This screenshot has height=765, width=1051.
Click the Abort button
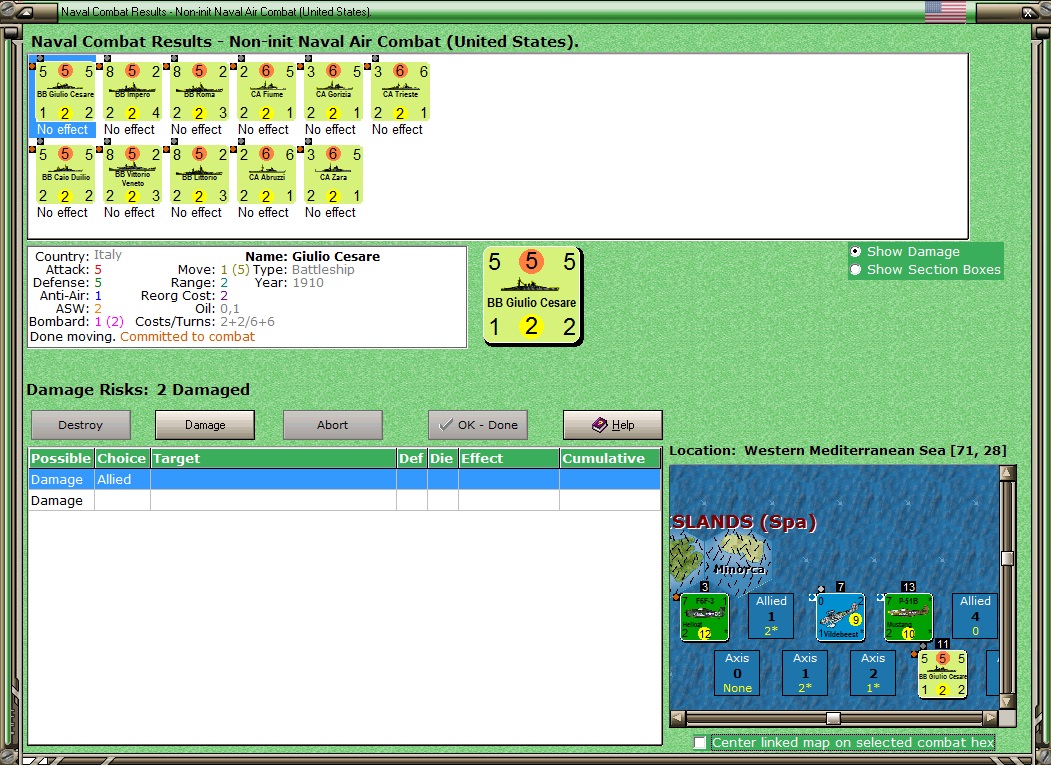coord(332,425)
